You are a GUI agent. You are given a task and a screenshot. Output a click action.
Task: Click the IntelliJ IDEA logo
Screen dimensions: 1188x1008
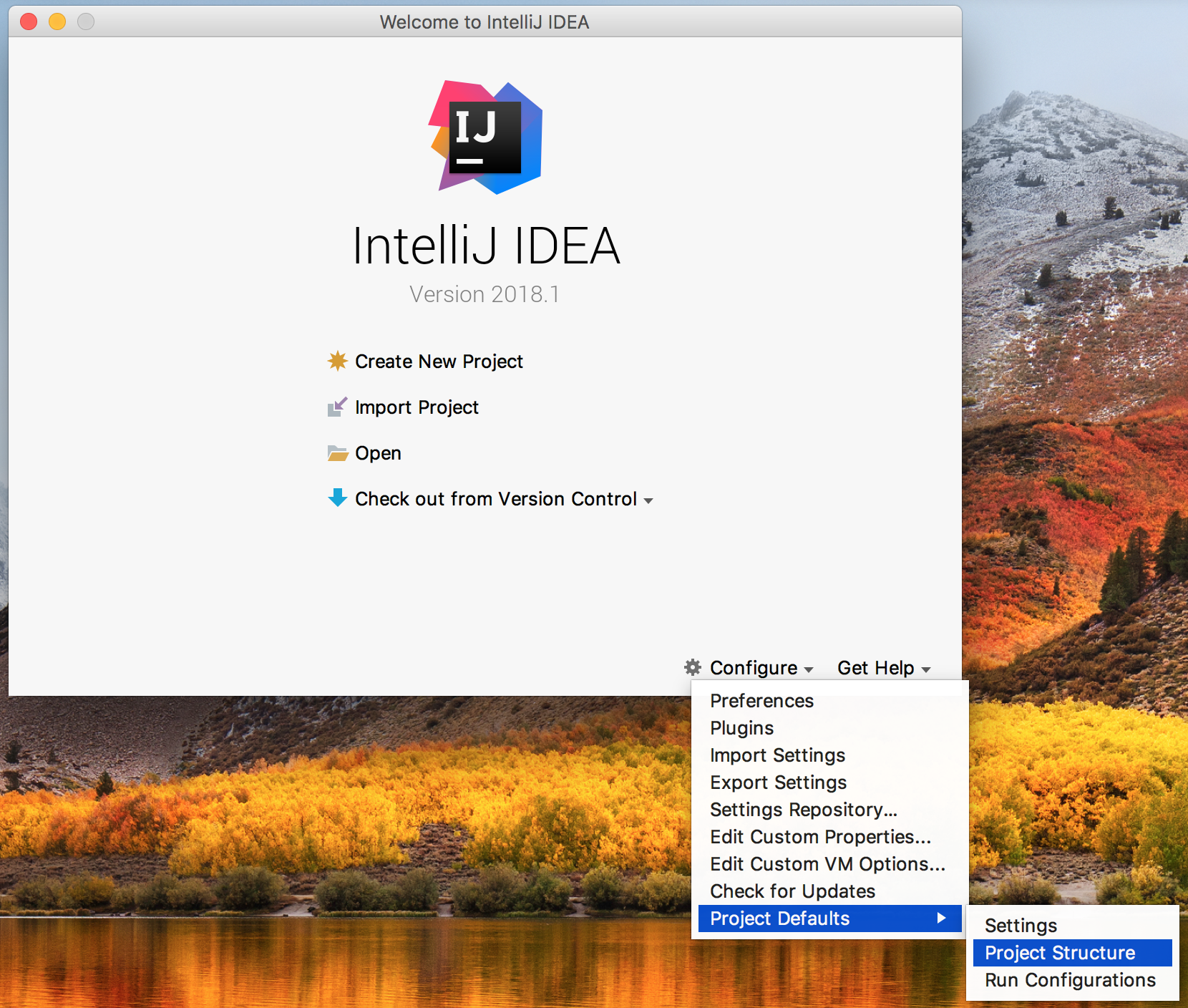(x=486, y=137)
